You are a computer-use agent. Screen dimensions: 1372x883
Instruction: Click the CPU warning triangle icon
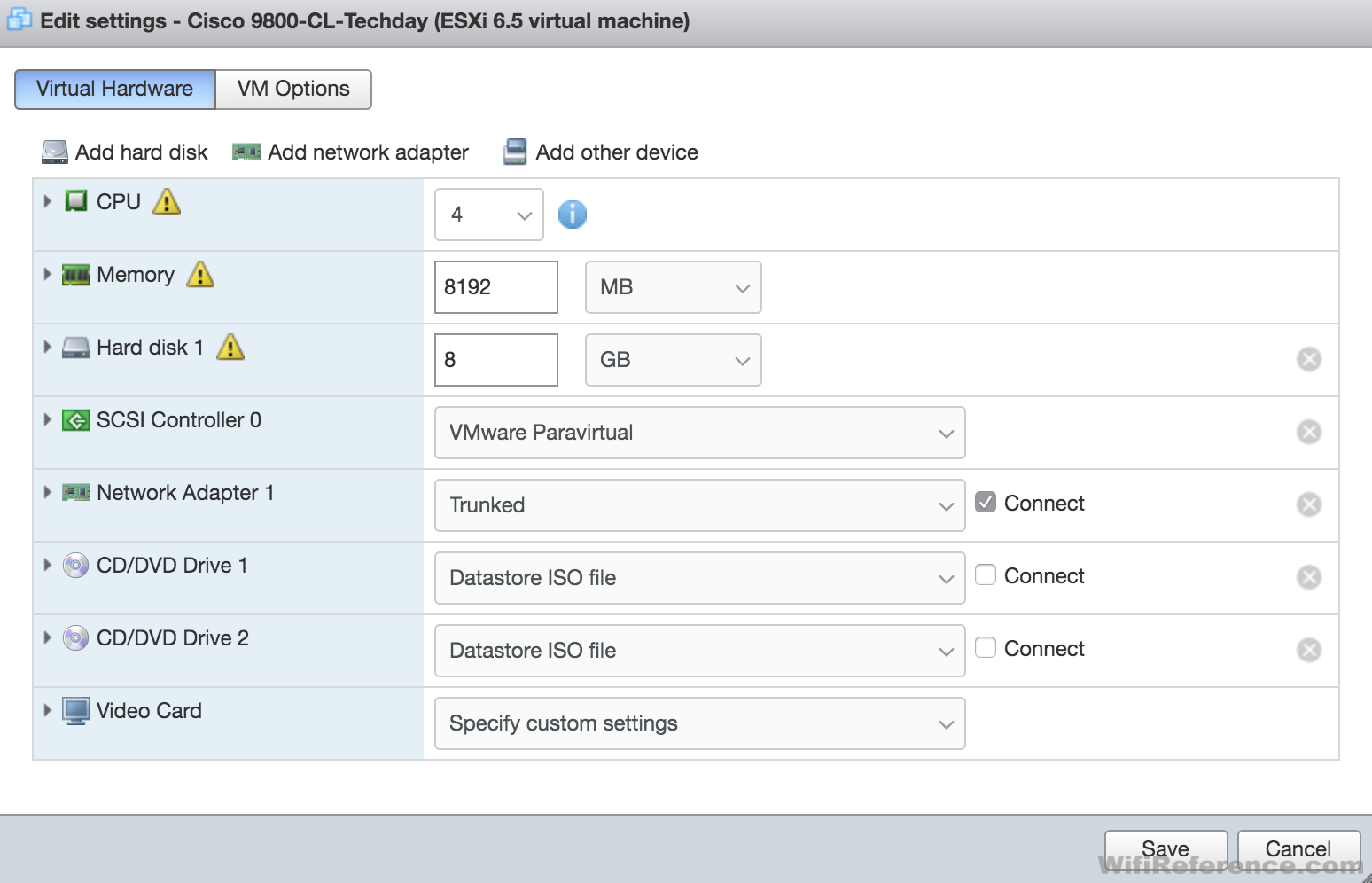[x=167, y=201]
